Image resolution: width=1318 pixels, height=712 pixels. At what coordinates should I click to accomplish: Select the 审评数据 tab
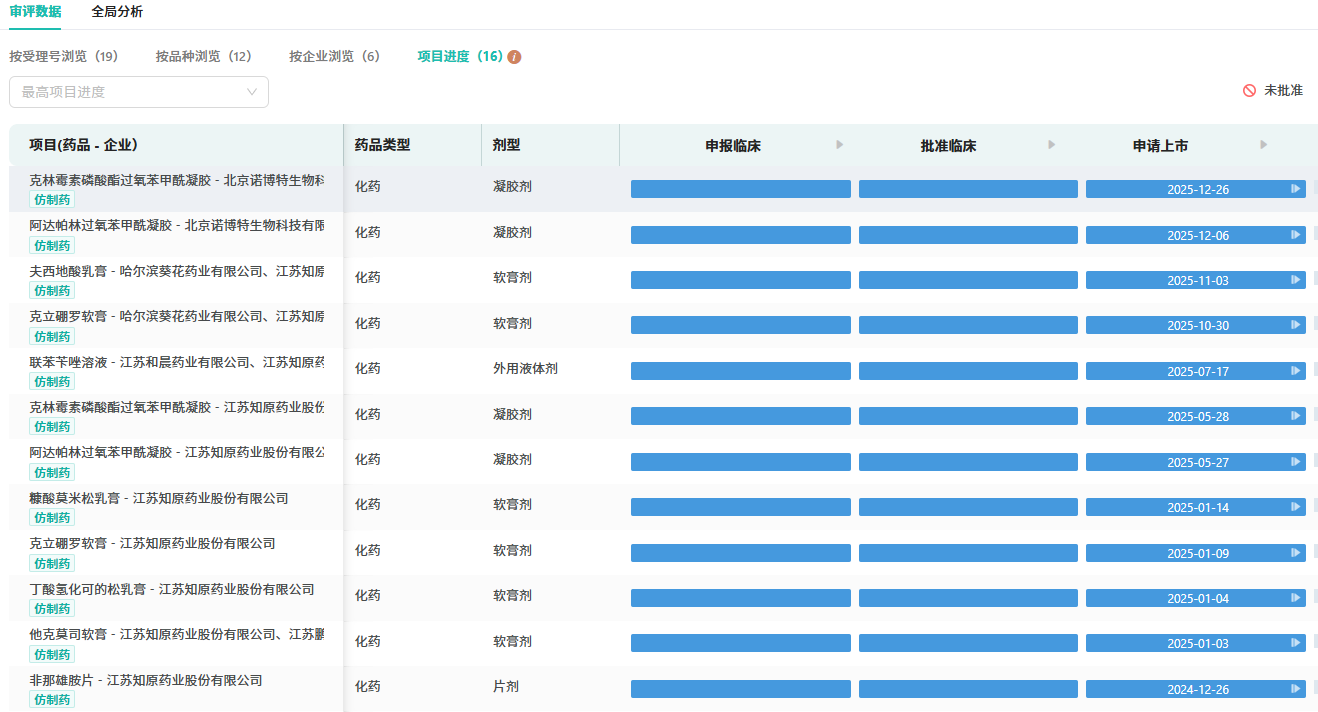coord(35,12)
